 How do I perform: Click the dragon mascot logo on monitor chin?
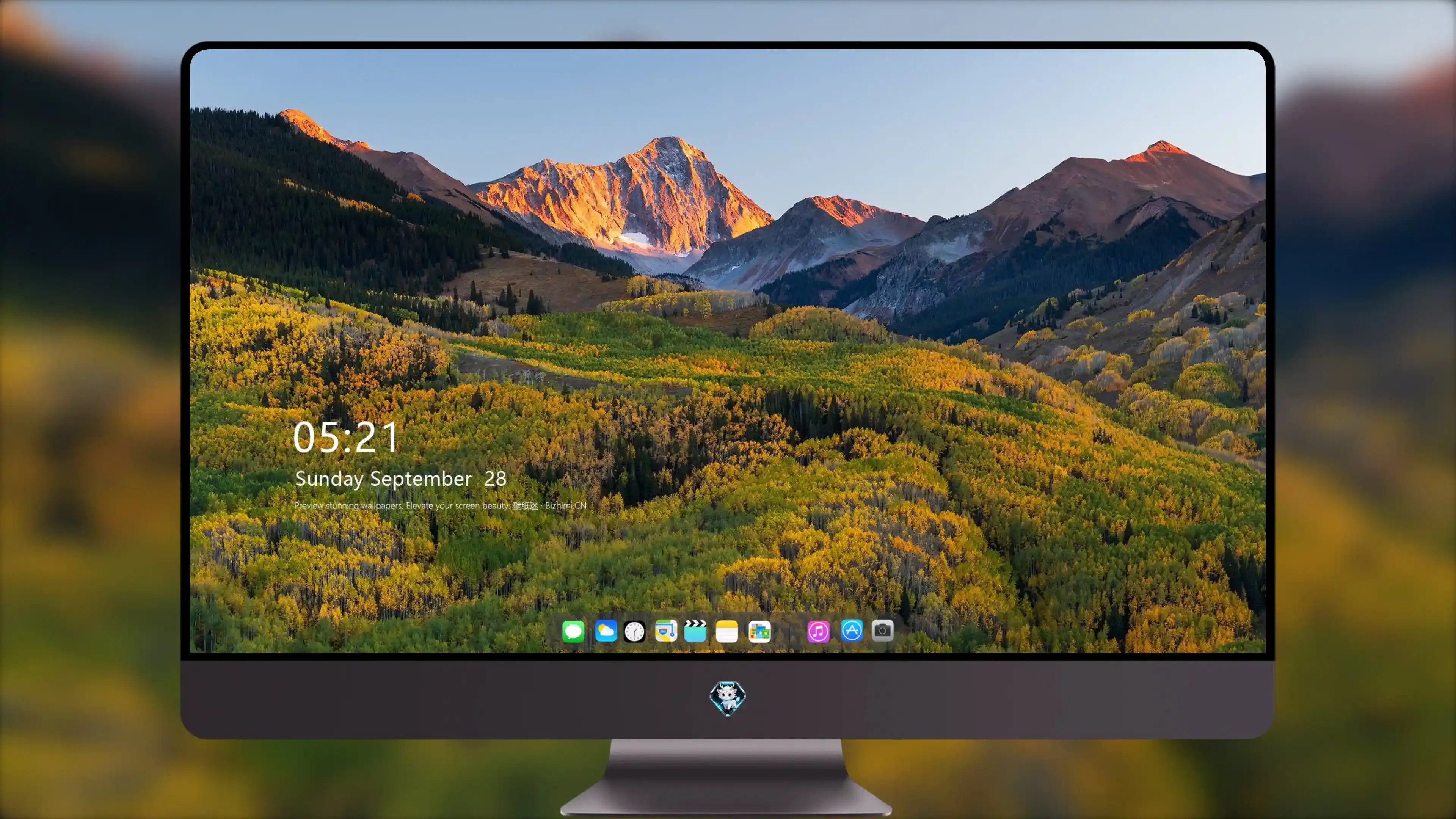[728, 698]
